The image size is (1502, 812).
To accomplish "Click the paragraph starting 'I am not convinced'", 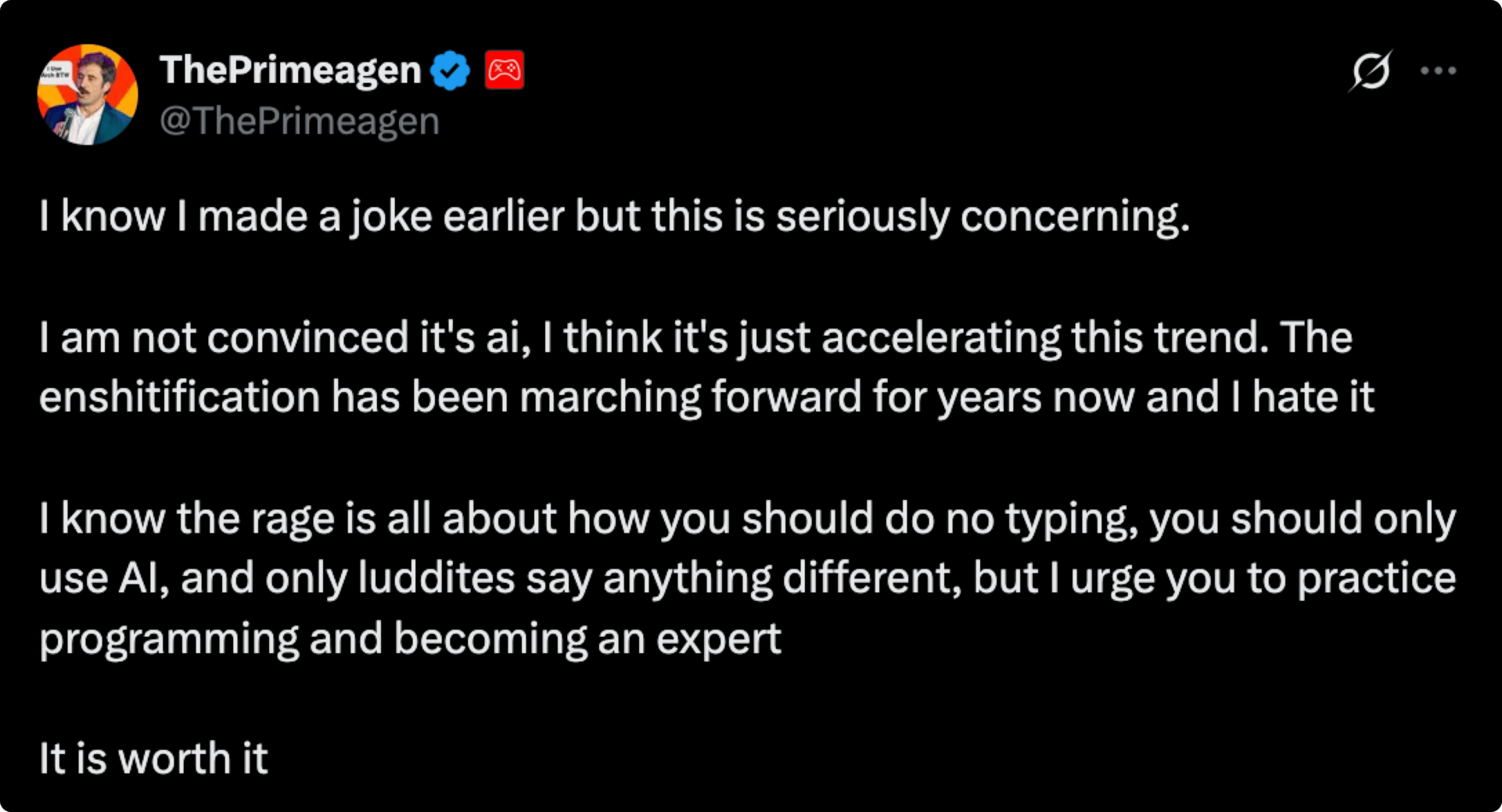I will [x=706, y=368].
